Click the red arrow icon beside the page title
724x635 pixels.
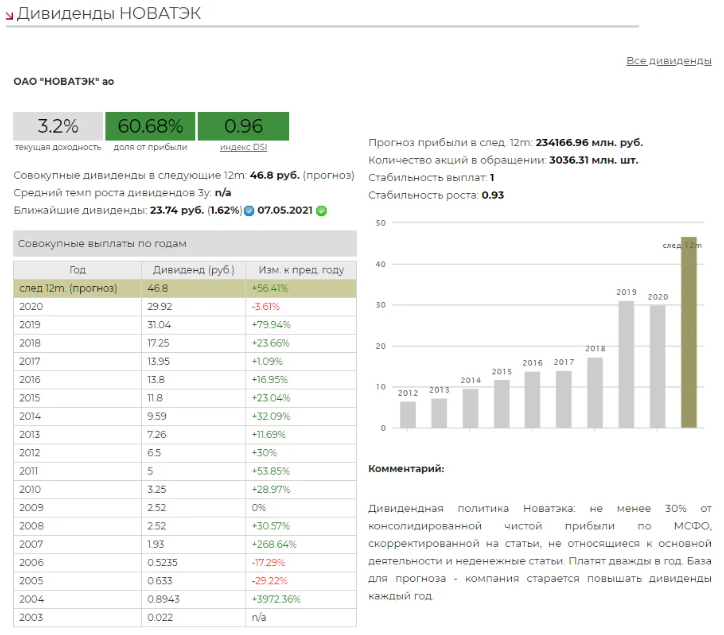coord(10,15)
